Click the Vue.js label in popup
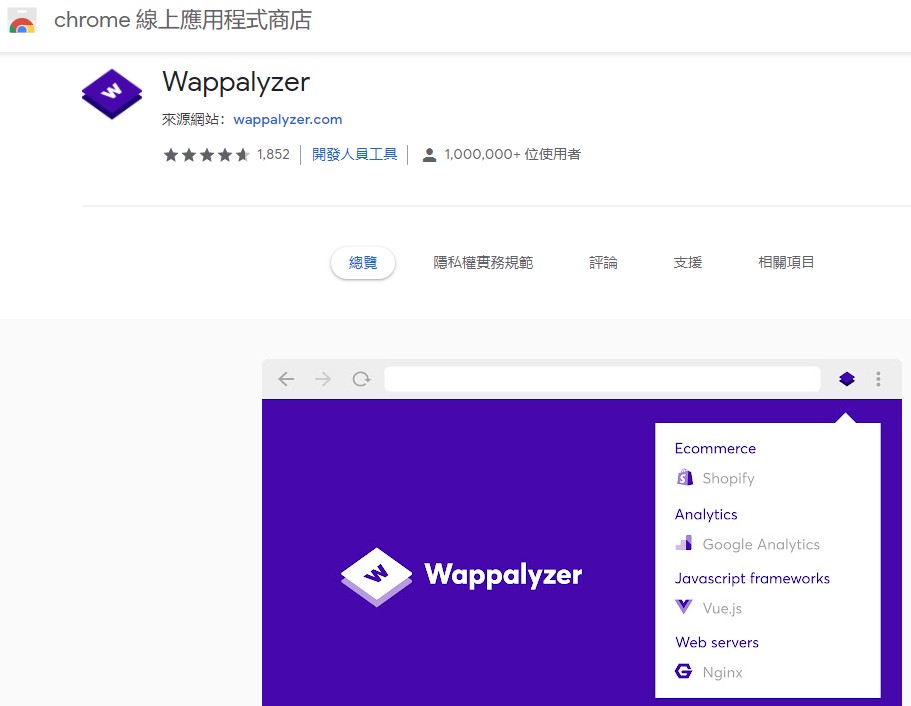The height and width of the screenshot is (706, 911). [x=722, y=608]
